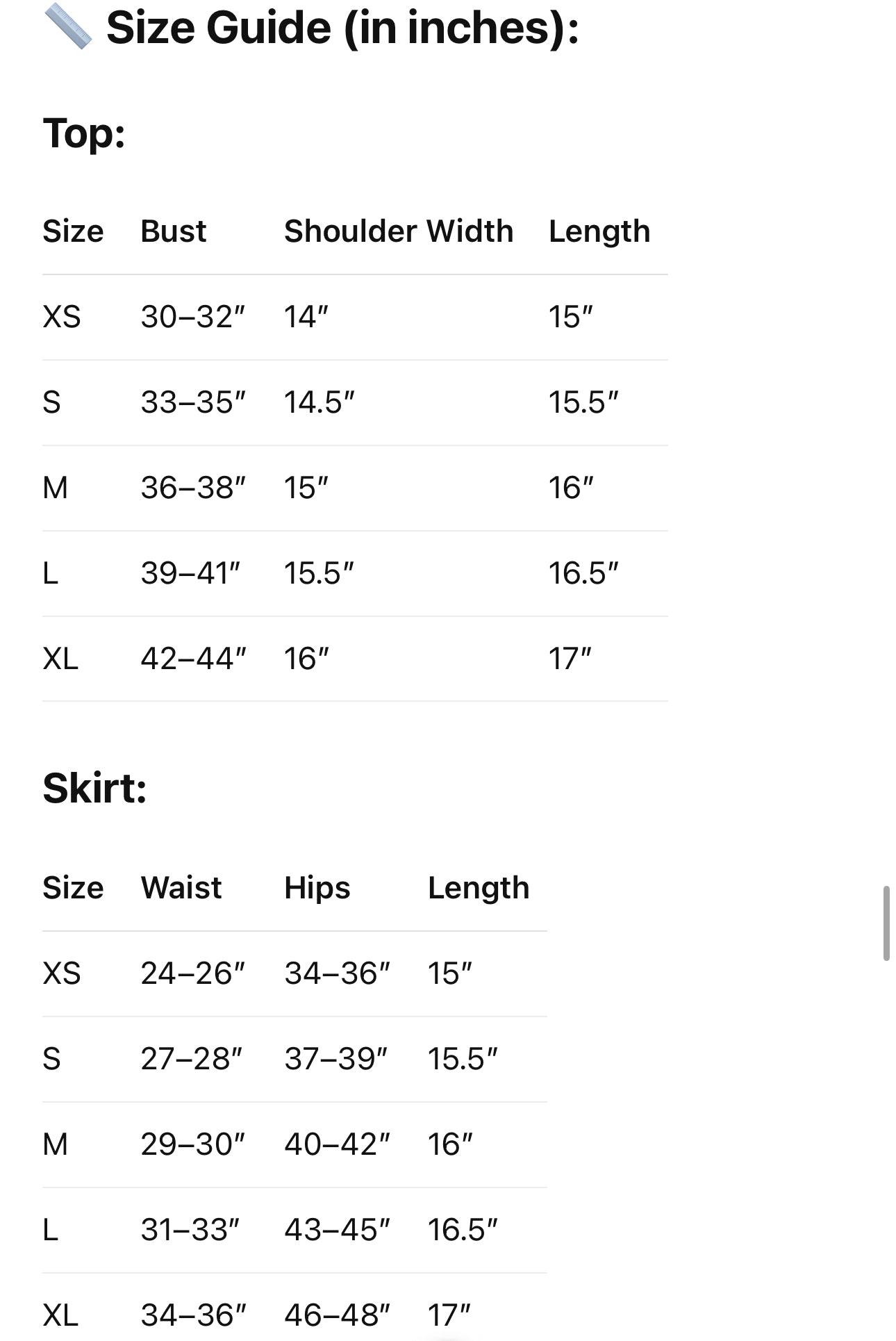Screen dimensions: 896x1341
Task: Select the Skirt: section heading
Action: click(94, 789)
